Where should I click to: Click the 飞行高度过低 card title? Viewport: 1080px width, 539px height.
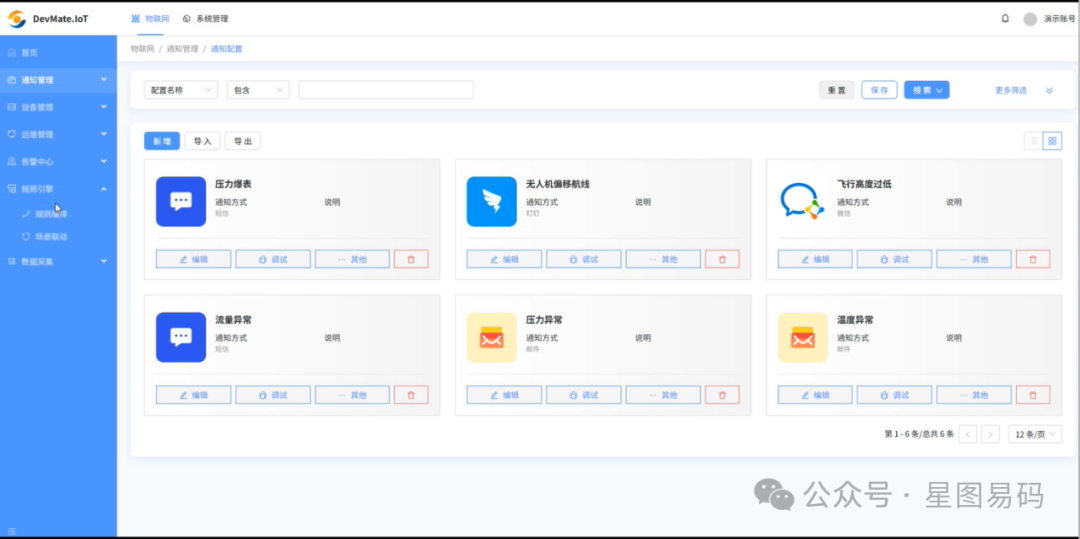click(864, 184)
